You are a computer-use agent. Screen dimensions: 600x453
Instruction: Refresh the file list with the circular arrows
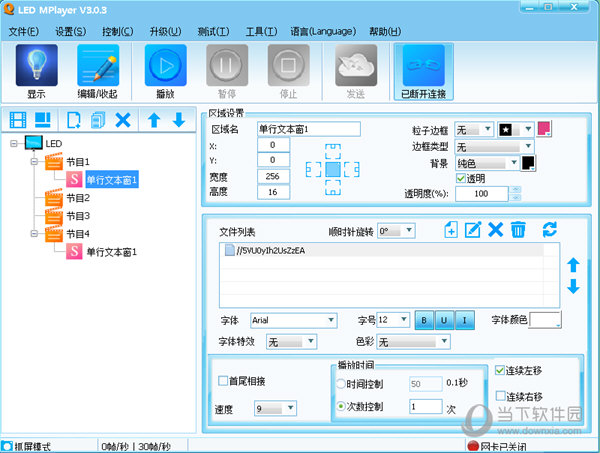549,230
